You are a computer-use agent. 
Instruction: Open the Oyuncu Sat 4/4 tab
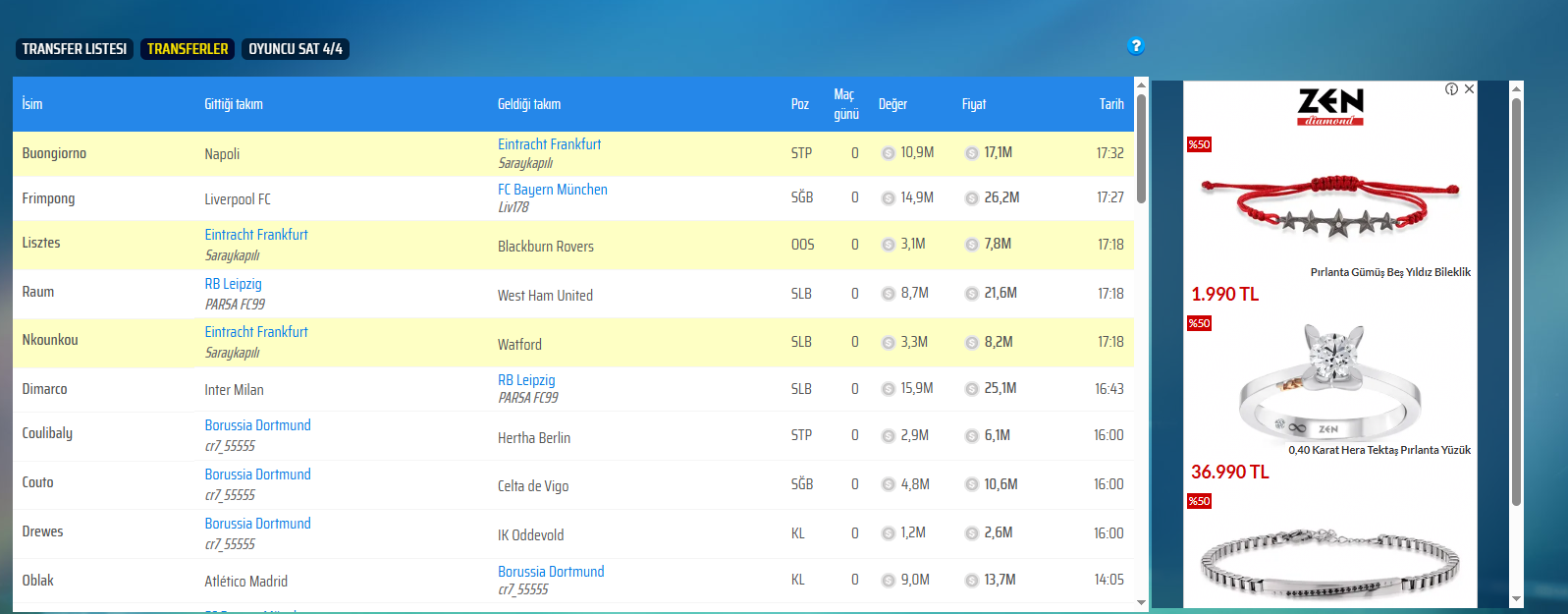pos(296,49)
